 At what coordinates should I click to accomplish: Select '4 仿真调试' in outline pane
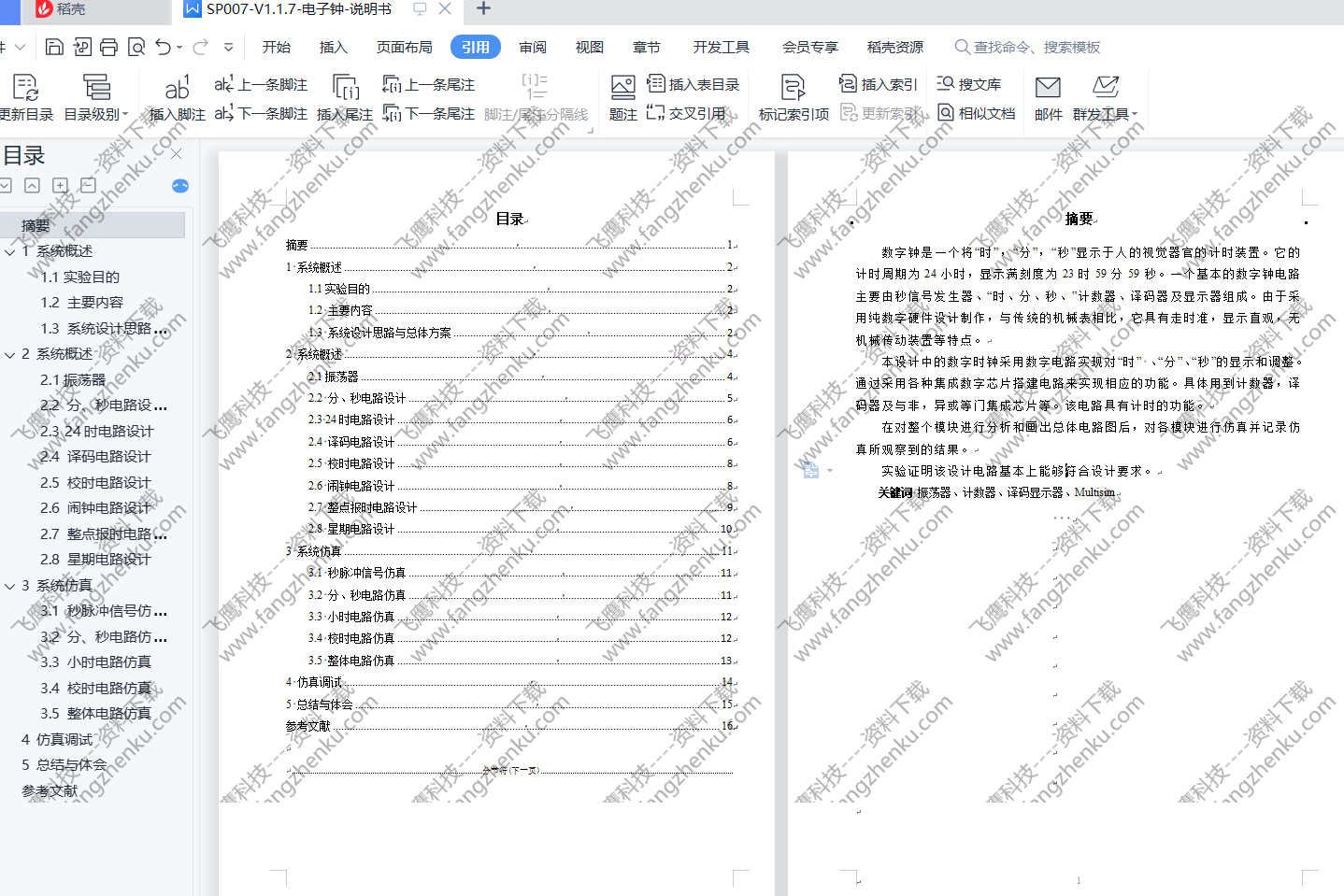pyautogui.click(x=56, y=739)
